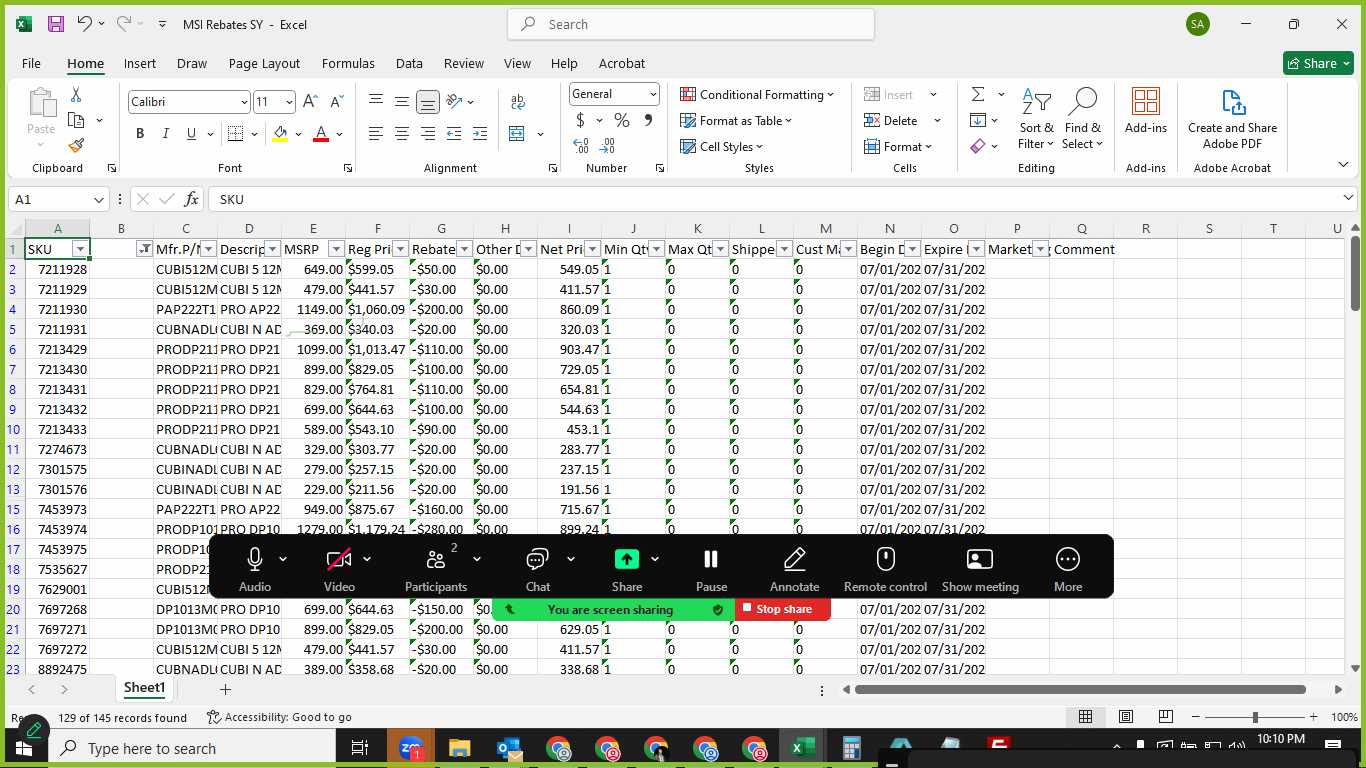The image size is (1366, 768).
Task: Click the Name Box showing A1
Action: 58,199
